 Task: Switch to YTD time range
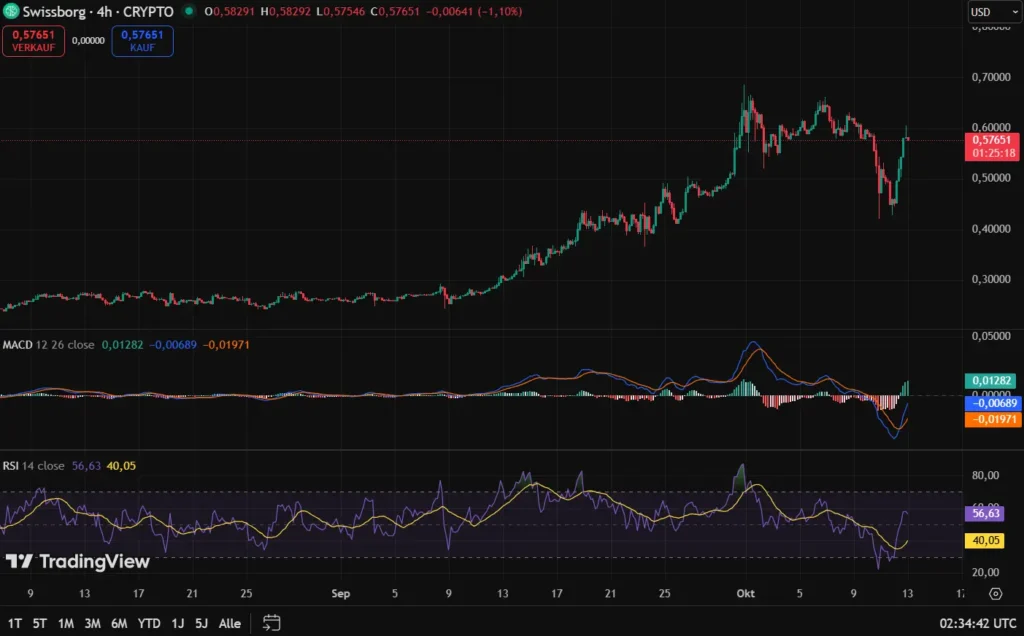149,623
